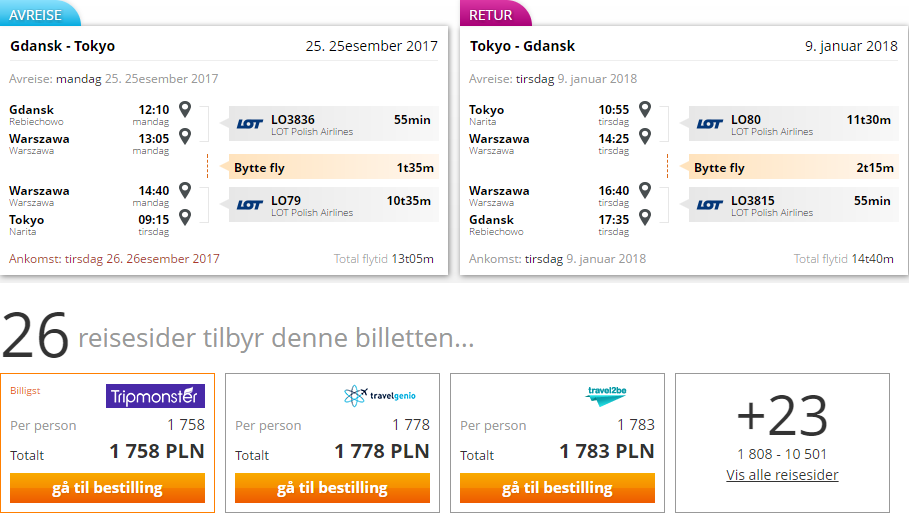Click the Gdansk 17:35 arrival location pin
This screenshot has height=513, width=909.
645,217
